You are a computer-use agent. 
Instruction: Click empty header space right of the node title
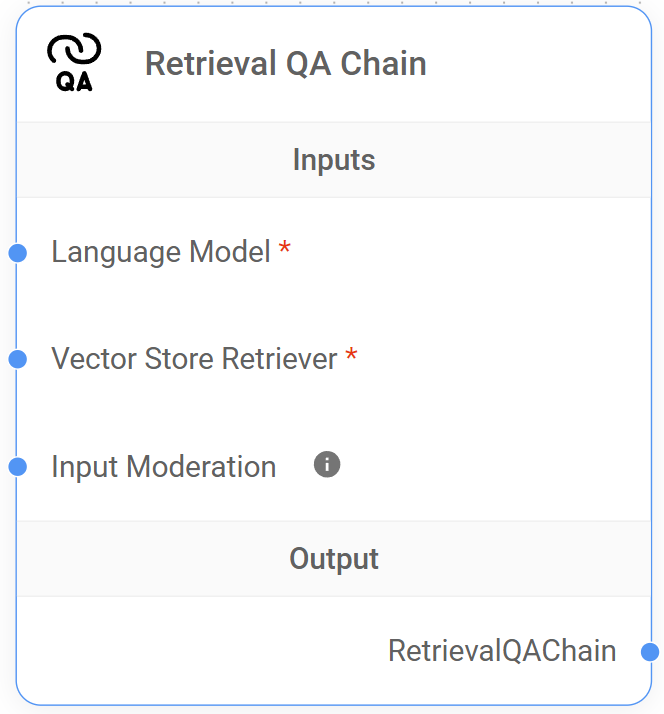(x=540, y=64)
